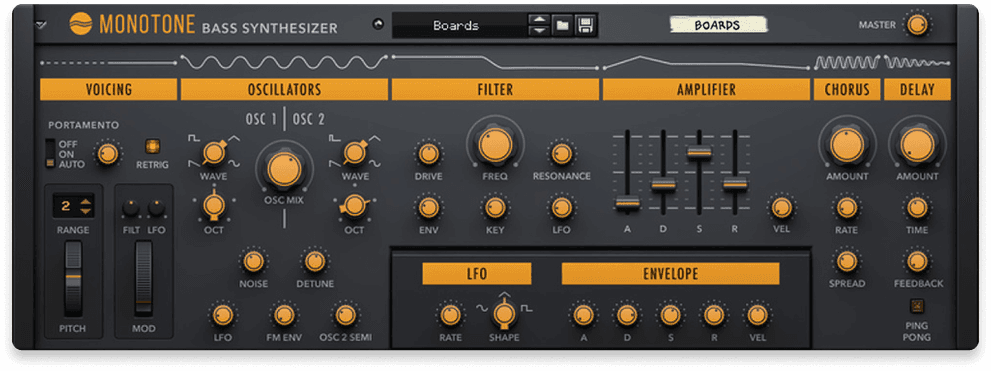Click the filter KEY tracking knob
The height and width of the screenshot is (371, 991).
495,207
